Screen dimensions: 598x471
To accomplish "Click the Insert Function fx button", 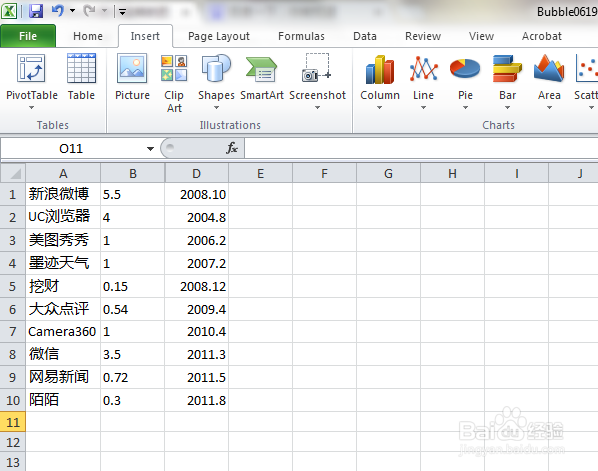I will click(231, 148).
